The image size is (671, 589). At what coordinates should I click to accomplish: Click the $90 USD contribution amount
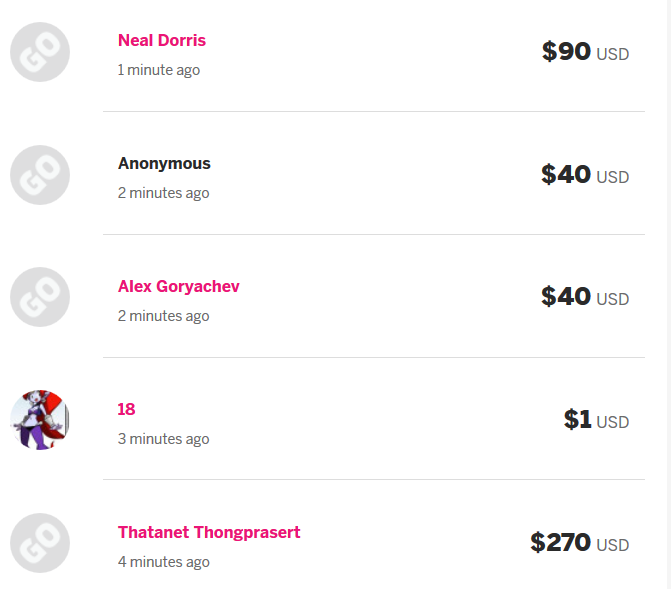tap(585, 52)
